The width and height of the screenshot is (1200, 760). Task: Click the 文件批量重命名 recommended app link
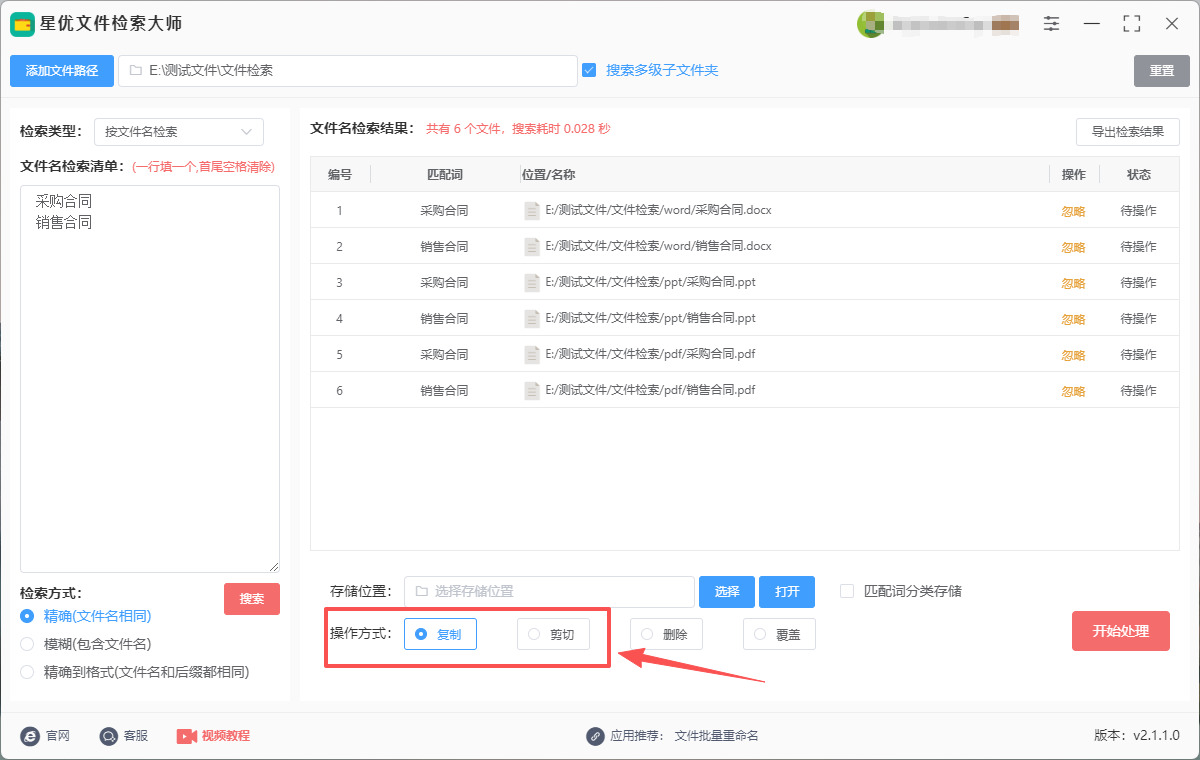tap(716, 736)
